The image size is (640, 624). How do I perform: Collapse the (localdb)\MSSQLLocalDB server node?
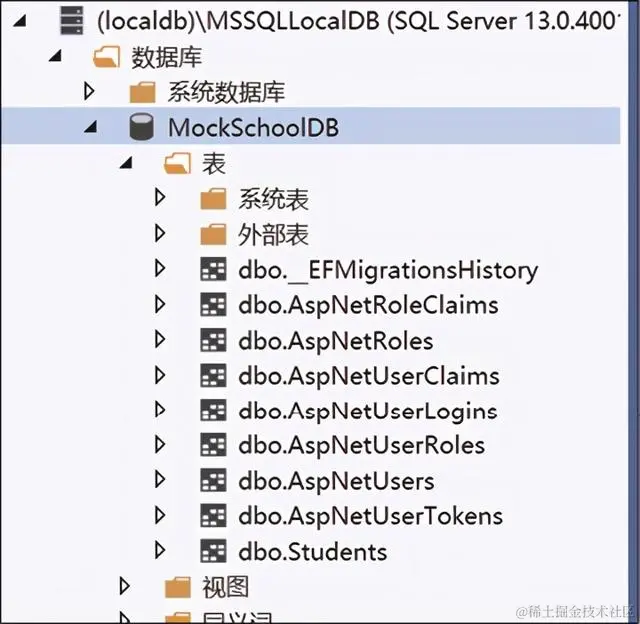point(20,21)
